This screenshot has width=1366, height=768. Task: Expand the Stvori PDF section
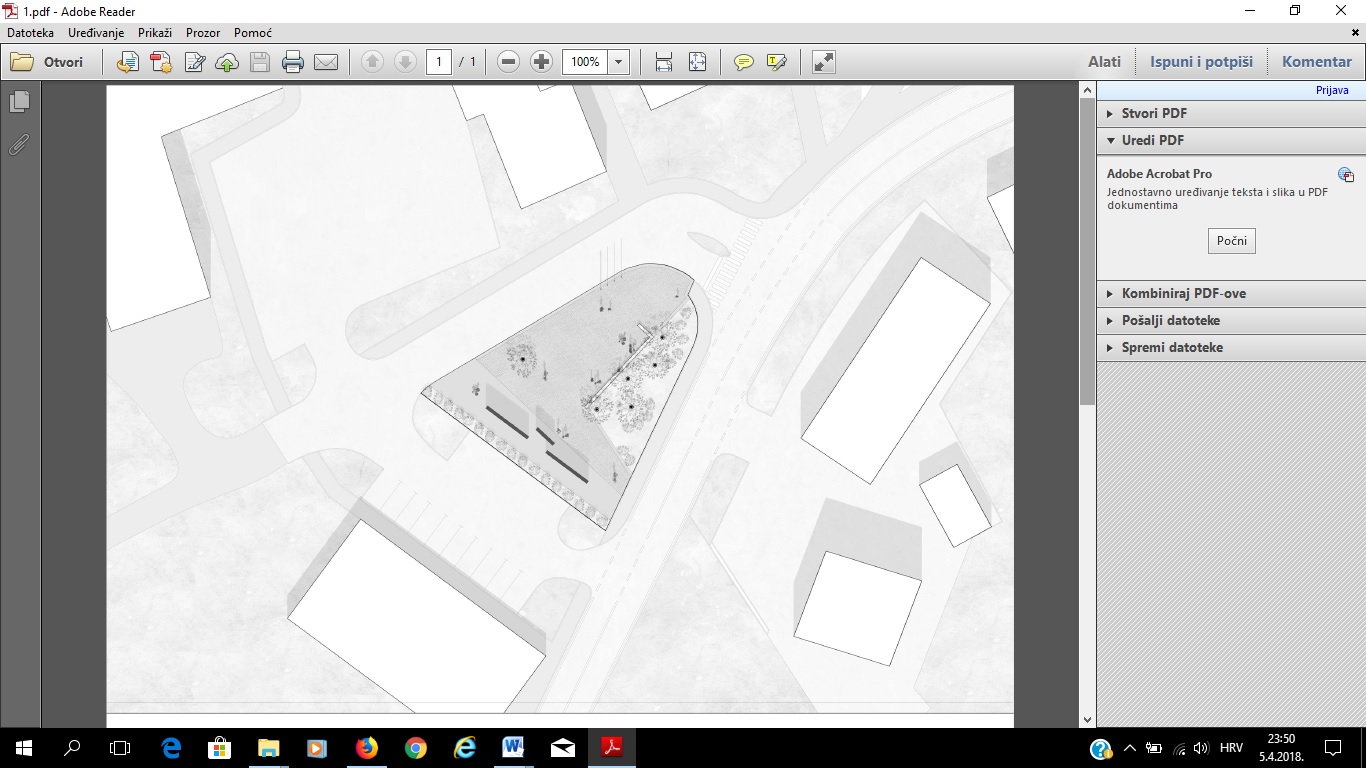(1154, 114)
